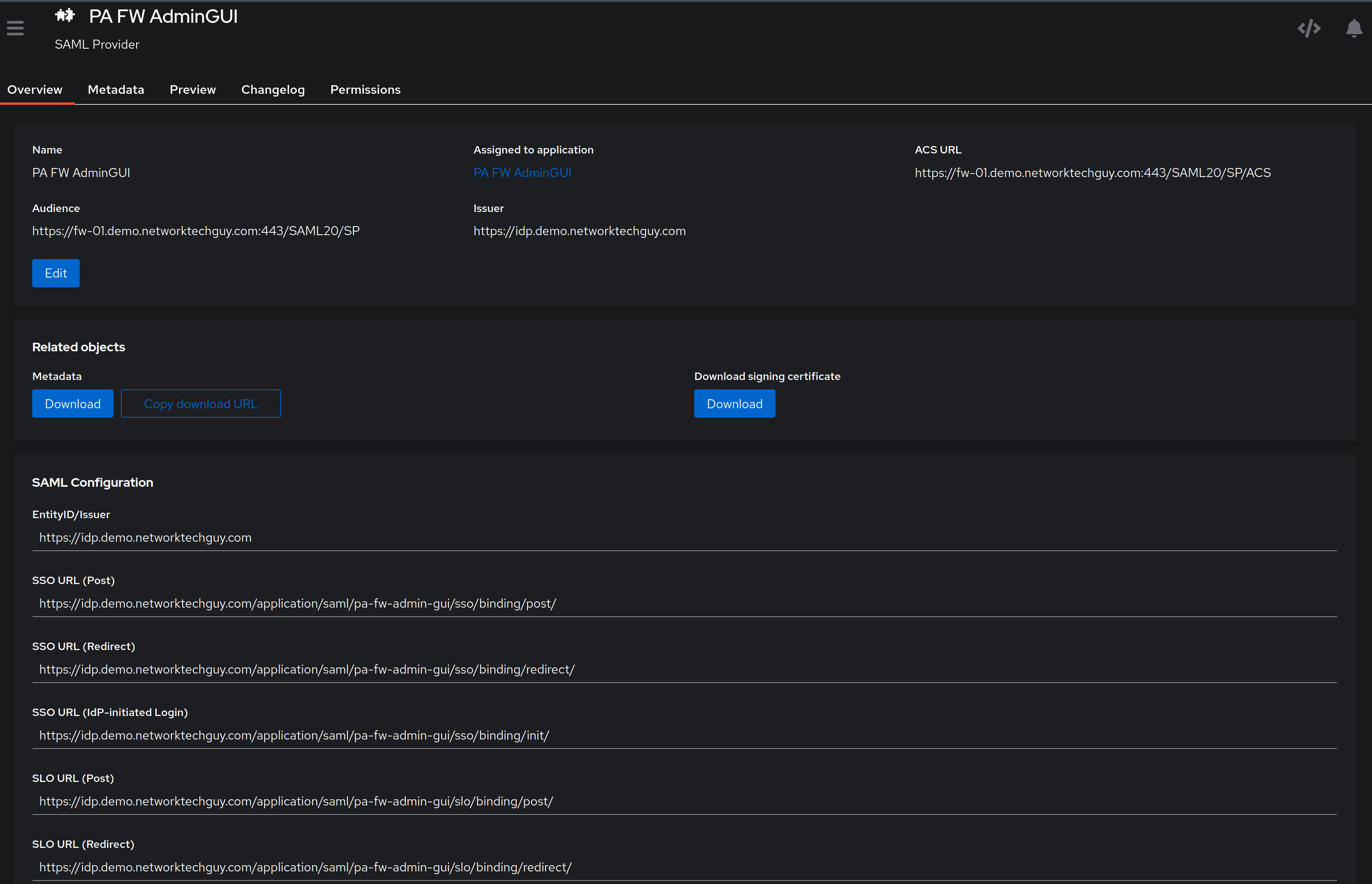Download the signing certificate
Image resolution: width=1372 pixels, height=884 pixels.
(735, 404)
